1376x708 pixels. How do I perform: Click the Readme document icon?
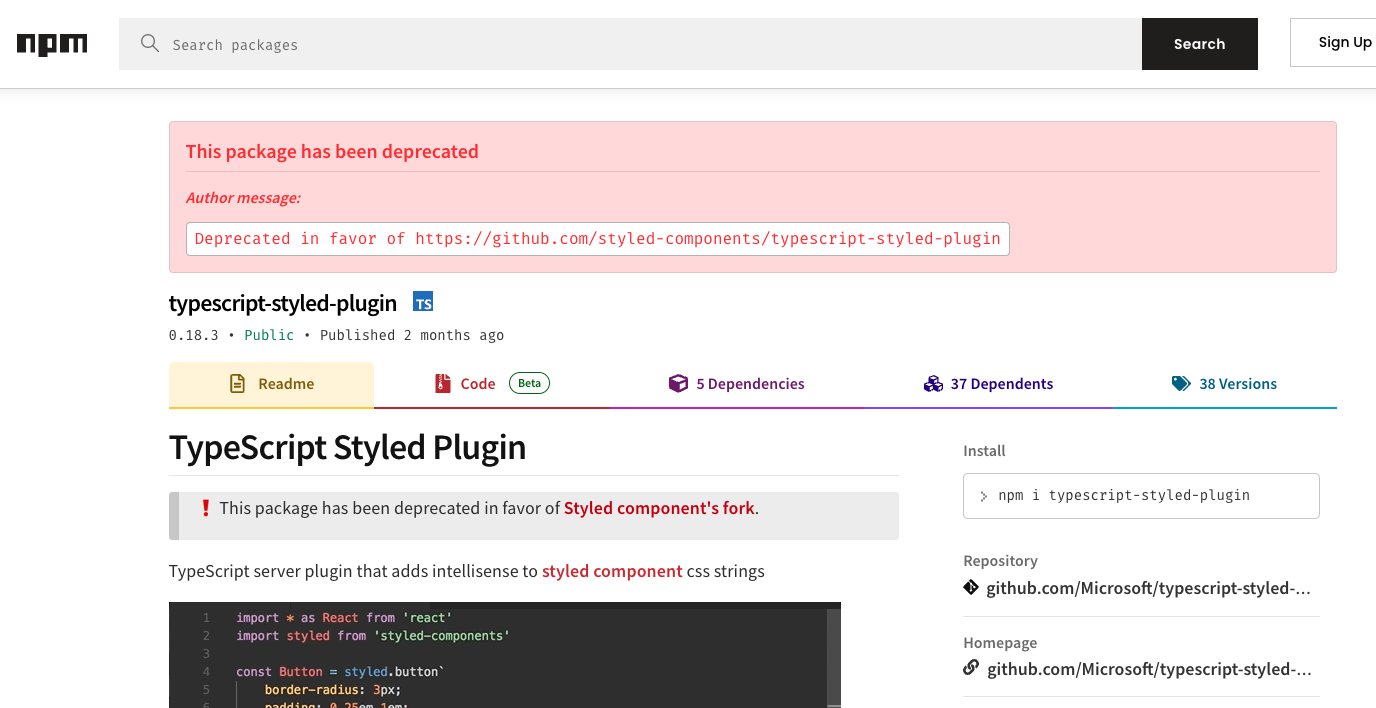(x=237, y=384)
